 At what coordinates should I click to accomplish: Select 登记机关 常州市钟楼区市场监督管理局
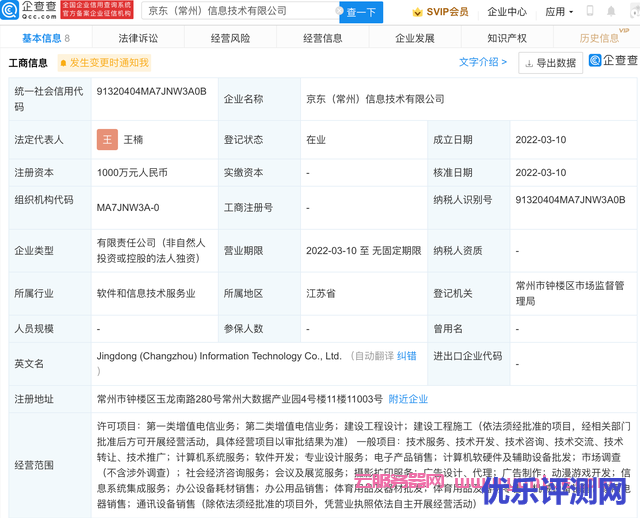point(570,293)
